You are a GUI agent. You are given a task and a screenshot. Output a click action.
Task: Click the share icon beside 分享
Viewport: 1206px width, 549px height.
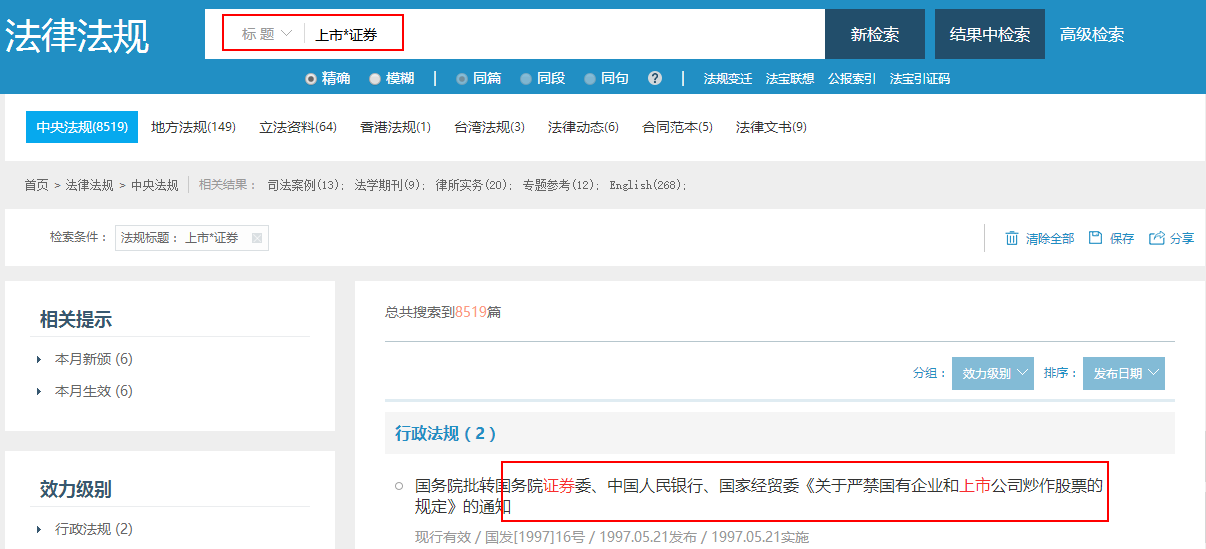1157,238
